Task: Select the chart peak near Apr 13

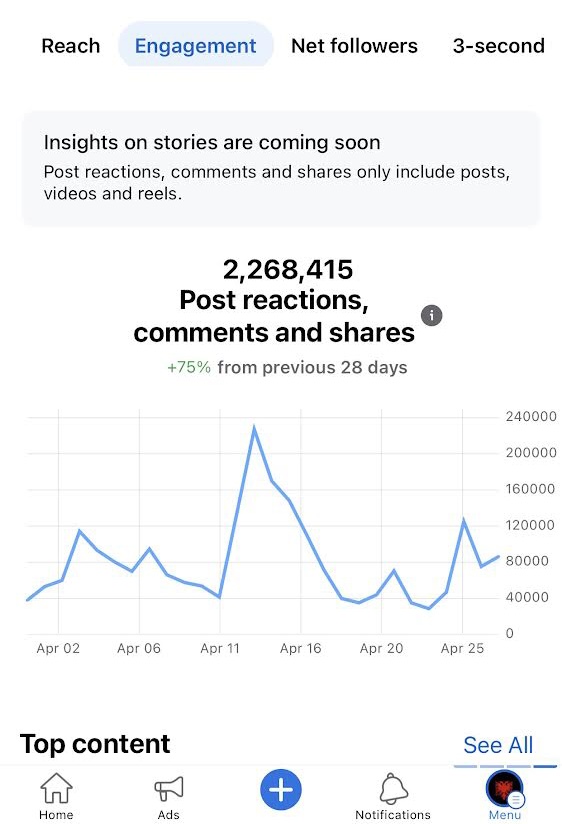Action: point(254,428)
